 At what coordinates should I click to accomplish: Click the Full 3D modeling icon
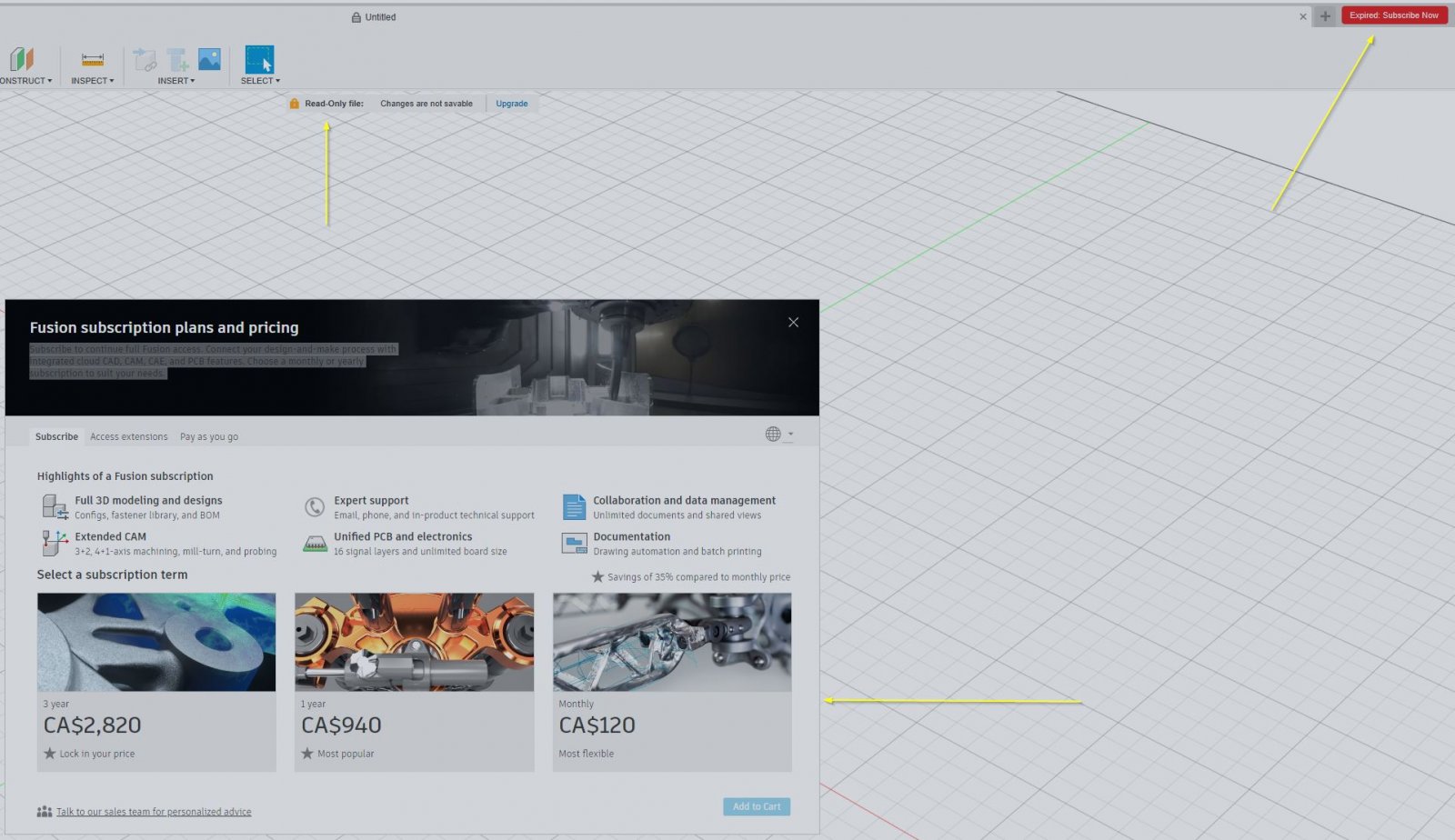point(55,507)
